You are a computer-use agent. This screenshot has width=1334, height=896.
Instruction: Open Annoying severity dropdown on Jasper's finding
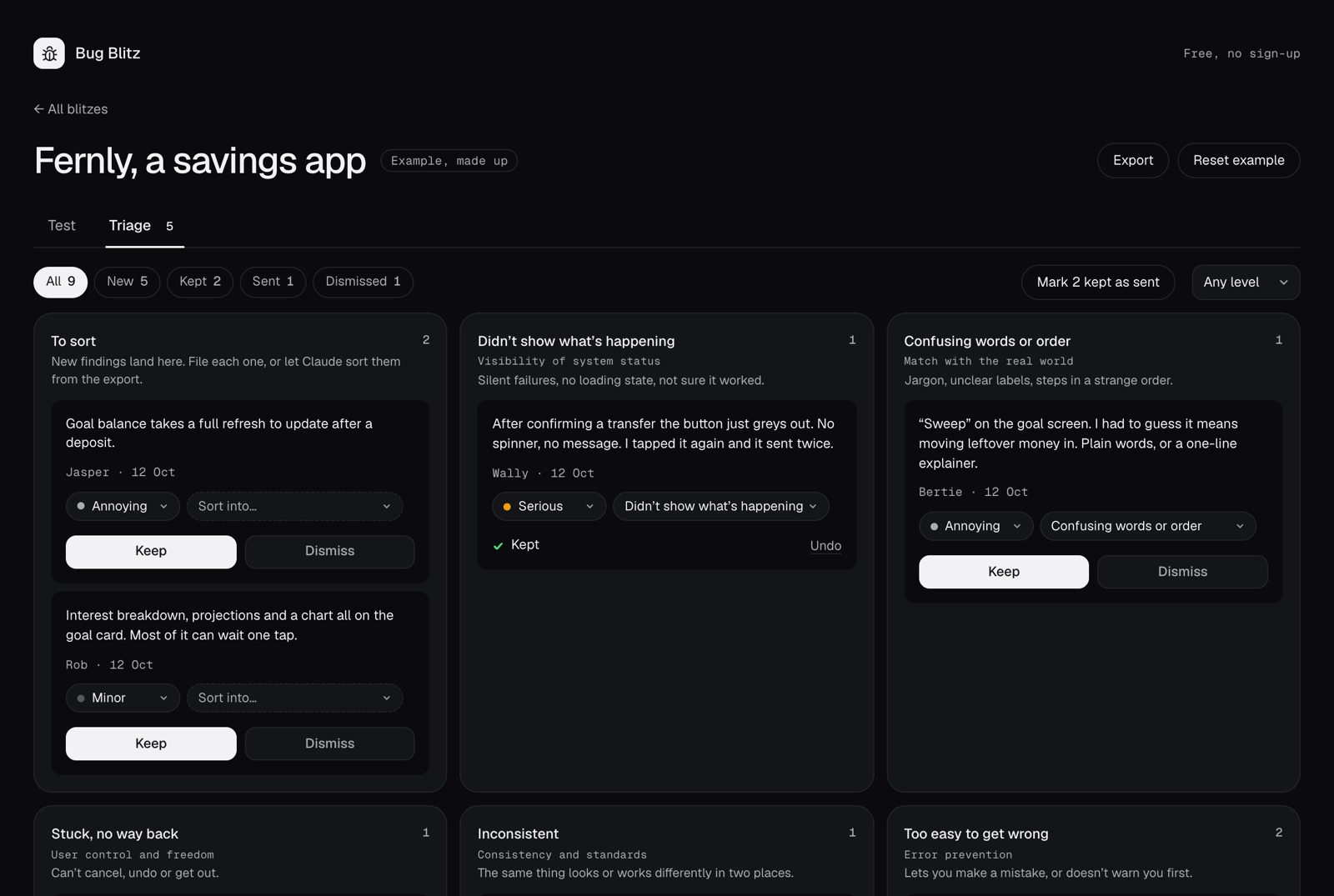pyautogui.click(x=123, y=507)
